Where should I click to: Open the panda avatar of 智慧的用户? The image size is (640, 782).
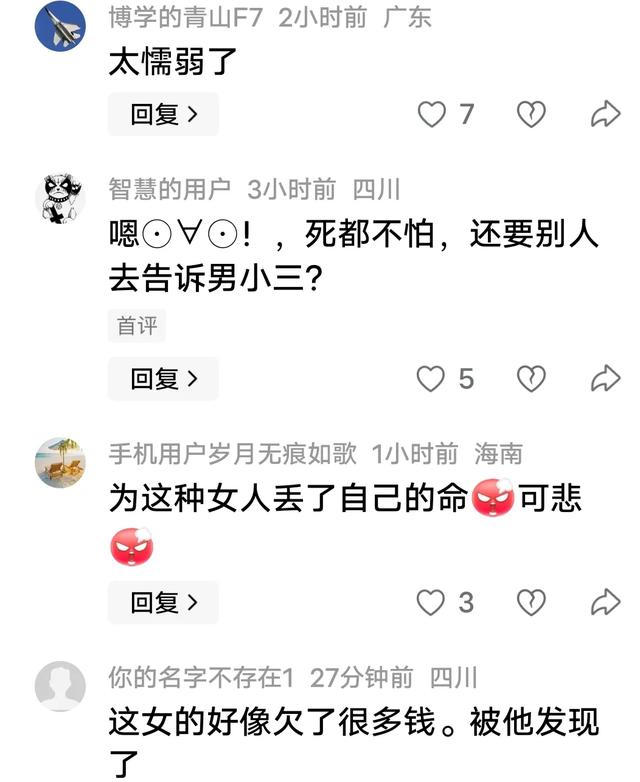coord(60,198)
